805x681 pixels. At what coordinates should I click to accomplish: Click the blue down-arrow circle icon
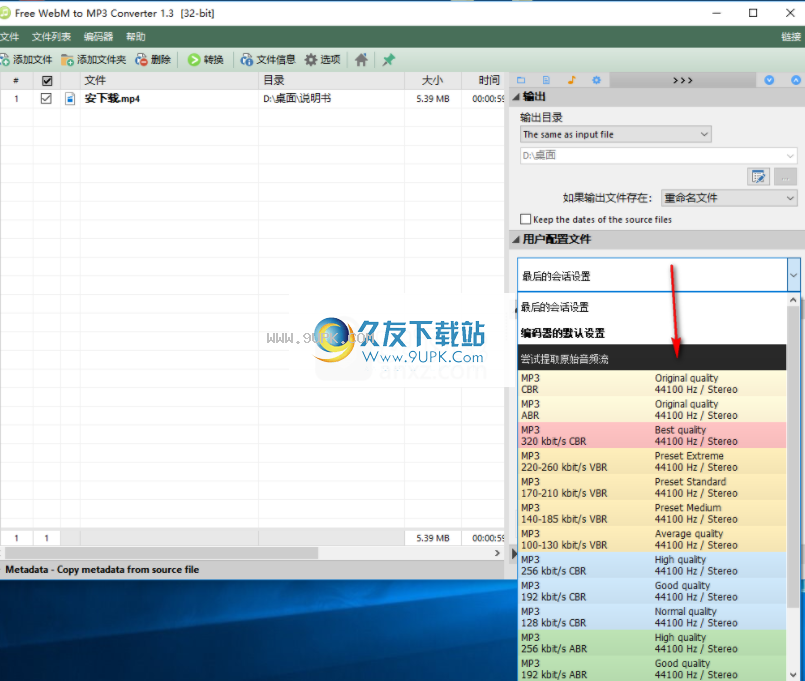(769, 80)
